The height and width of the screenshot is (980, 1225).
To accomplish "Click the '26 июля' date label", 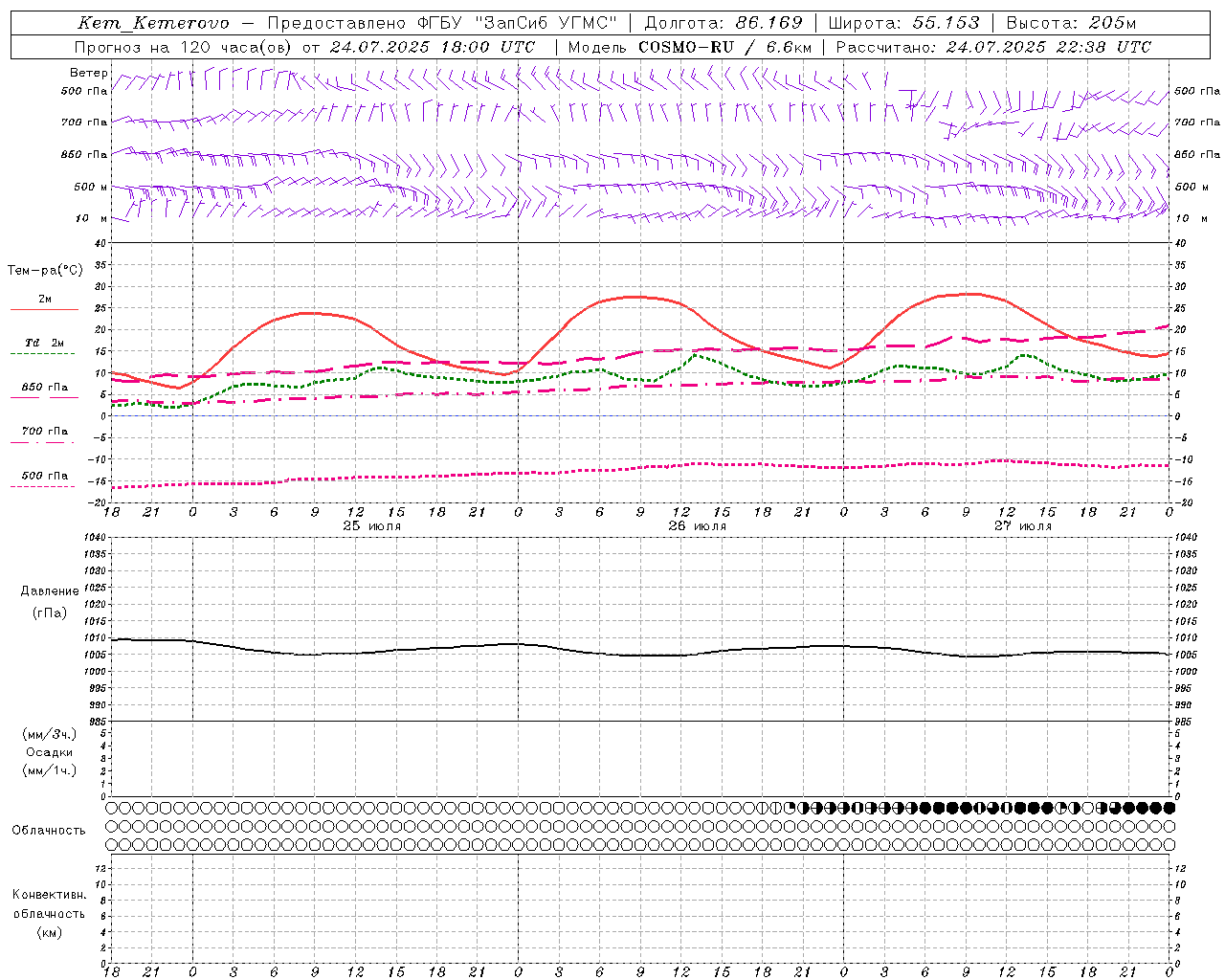I will pos(698,526).
